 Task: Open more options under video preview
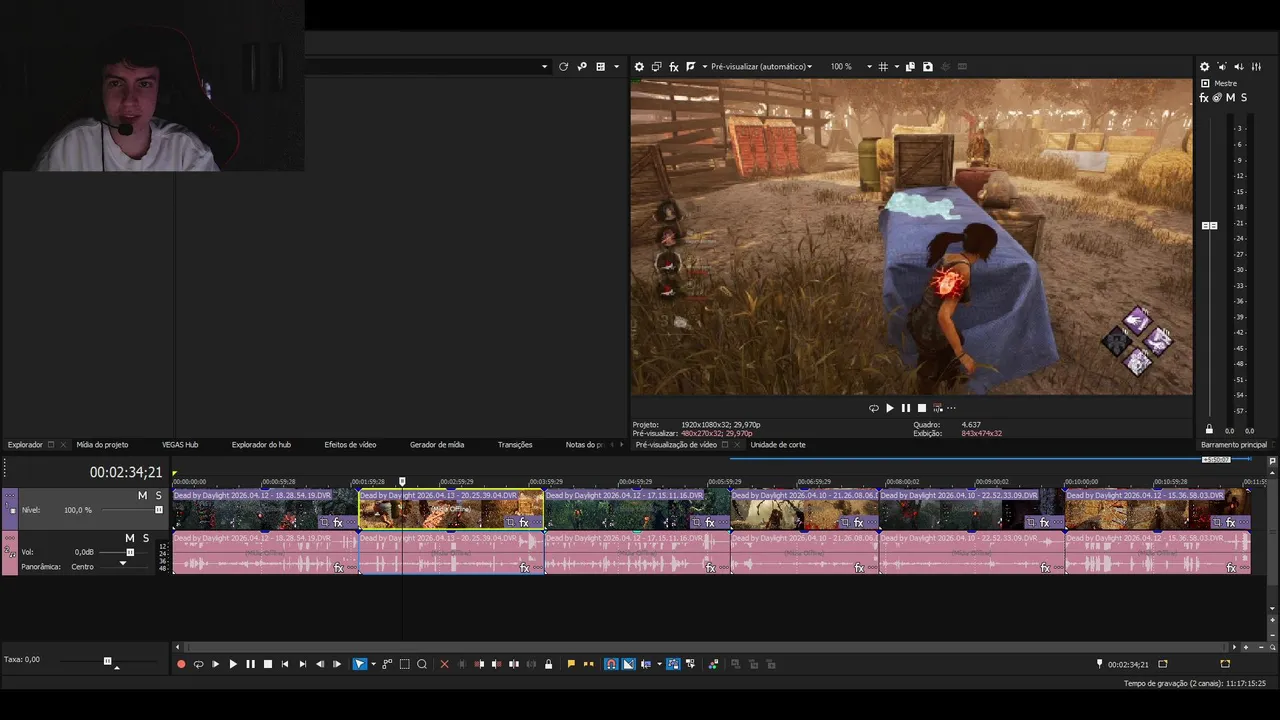pyautogui.click(x=950, y=408)
